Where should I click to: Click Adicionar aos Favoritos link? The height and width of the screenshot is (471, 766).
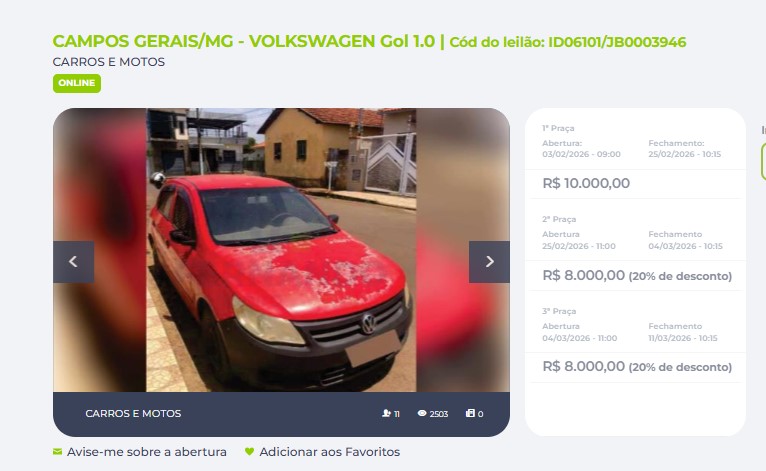[x=330, y=452]
